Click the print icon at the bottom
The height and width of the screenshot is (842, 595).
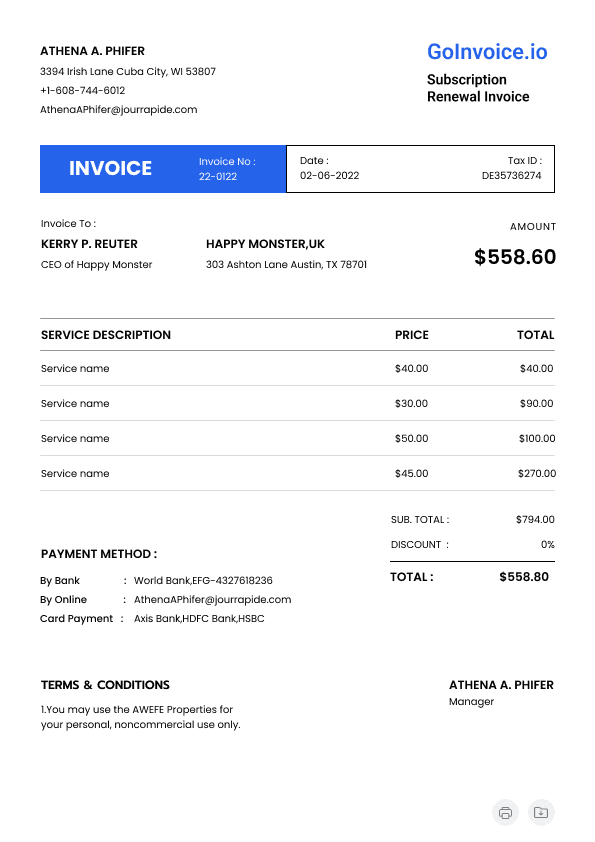[x=505, y=812]
